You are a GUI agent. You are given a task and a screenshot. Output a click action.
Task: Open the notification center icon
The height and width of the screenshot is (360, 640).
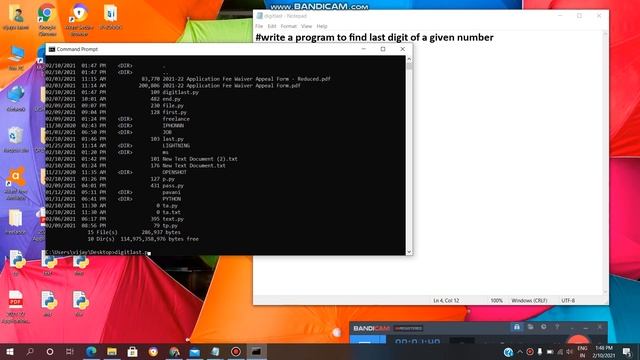(627, 352)
